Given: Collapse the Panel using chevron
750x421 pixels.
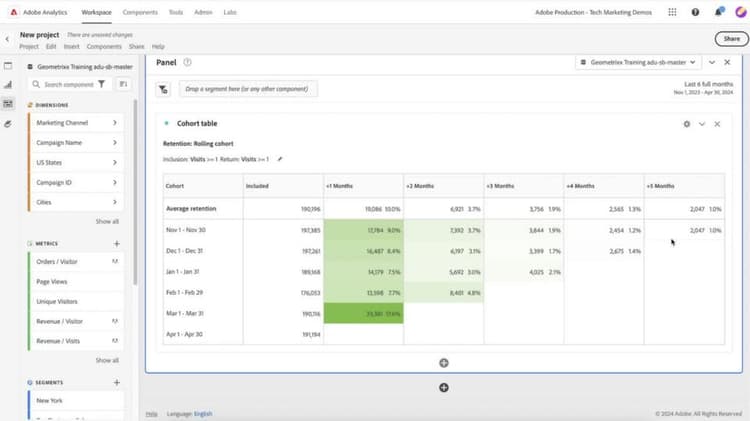Looking at the screenshot, I should pos(712,62).
